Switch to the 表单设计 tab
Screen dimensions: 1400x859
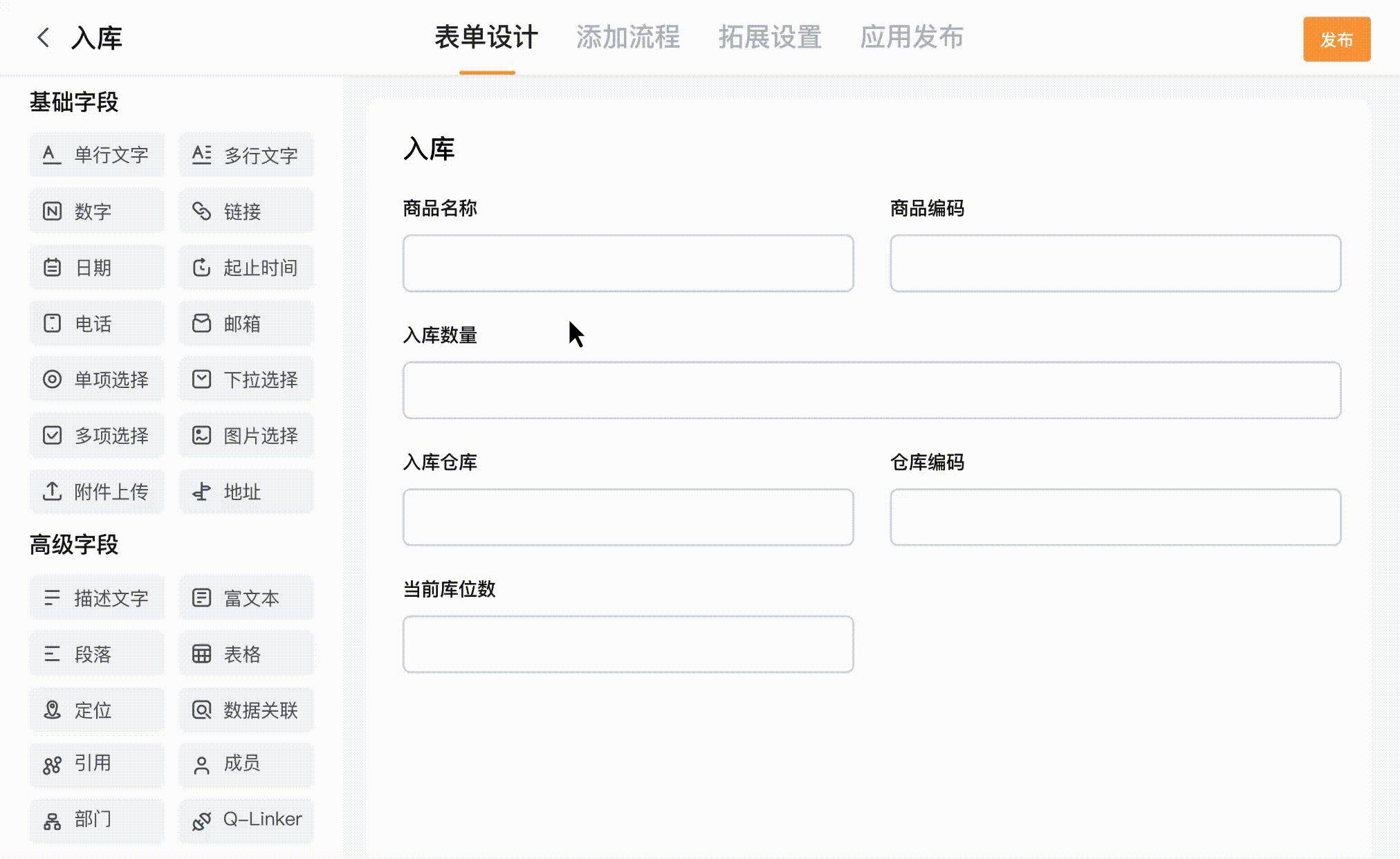(x=486, y=37)
